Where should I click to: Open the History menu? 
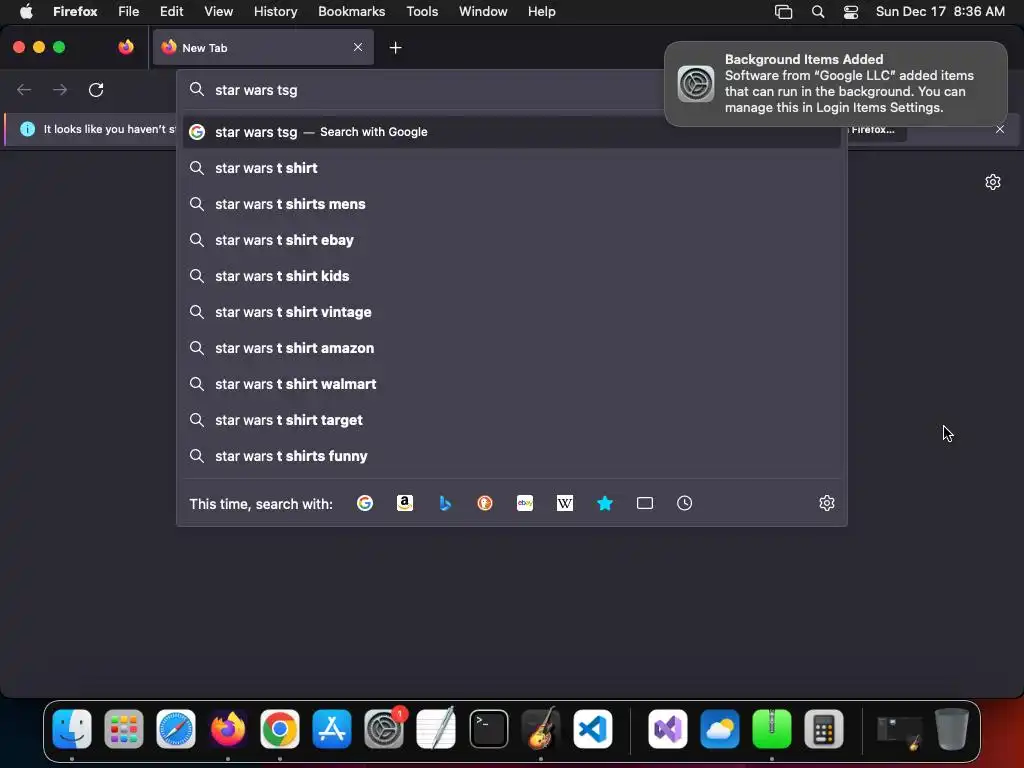[275, 11]
